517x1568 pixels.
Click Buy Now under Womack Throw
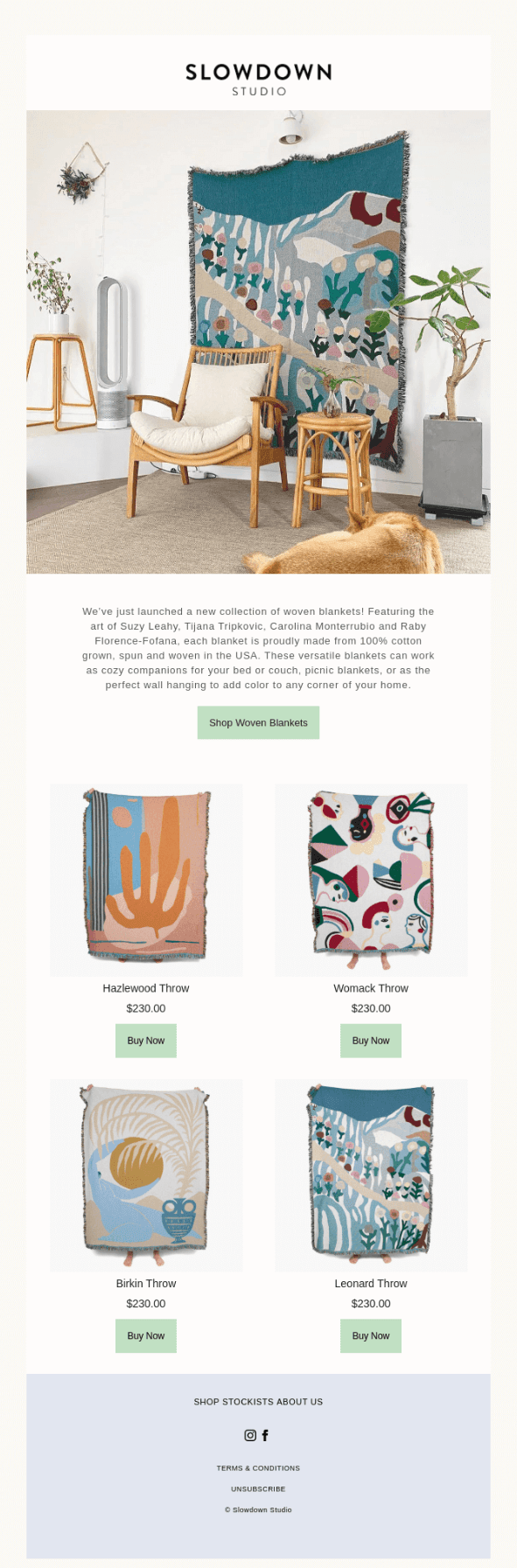click(x=371, y=1041)
